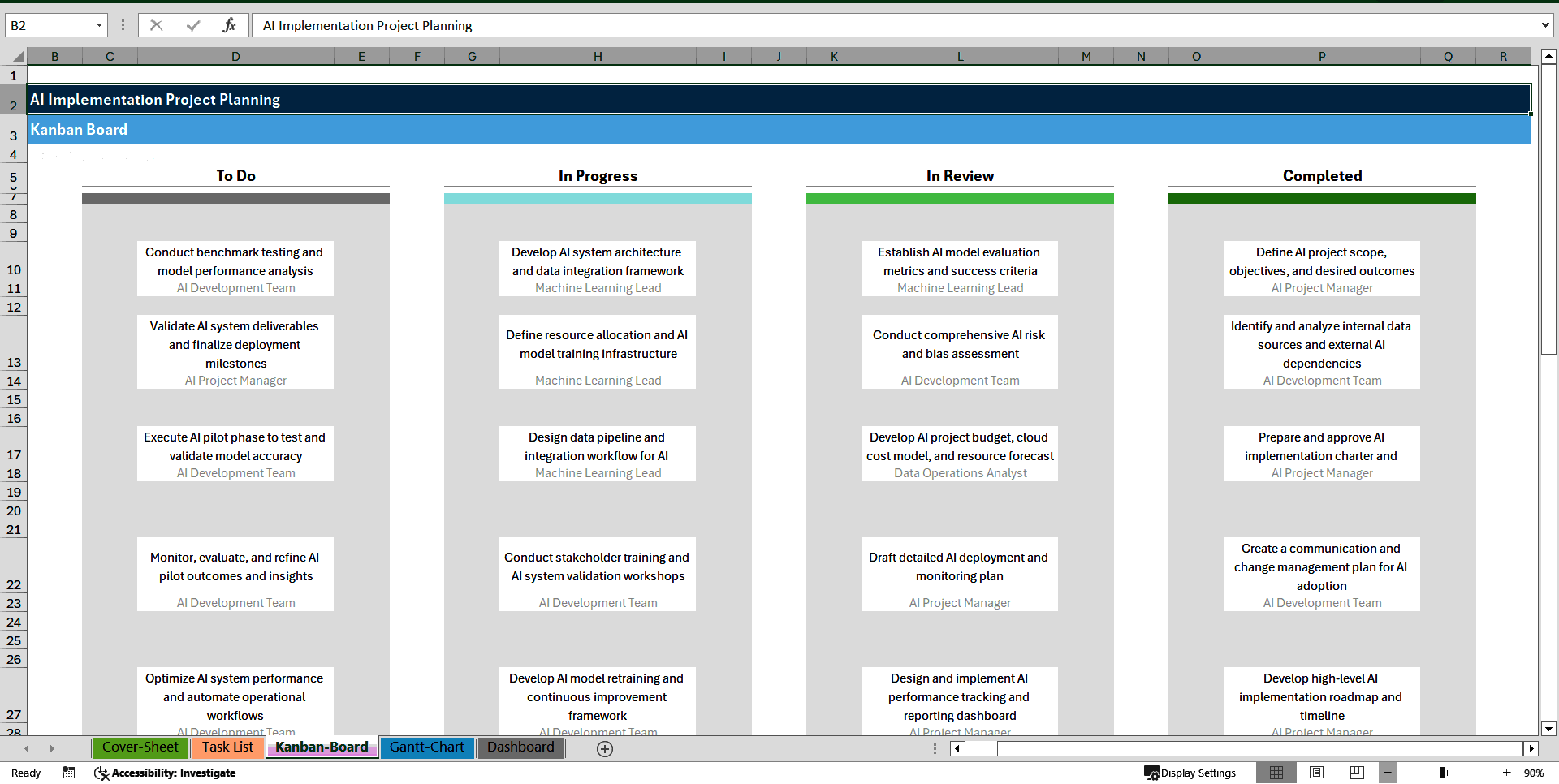Viewport: 1559px width, 784px height.
Task: Click the left sheet navigation arrow
Action: 27,748
